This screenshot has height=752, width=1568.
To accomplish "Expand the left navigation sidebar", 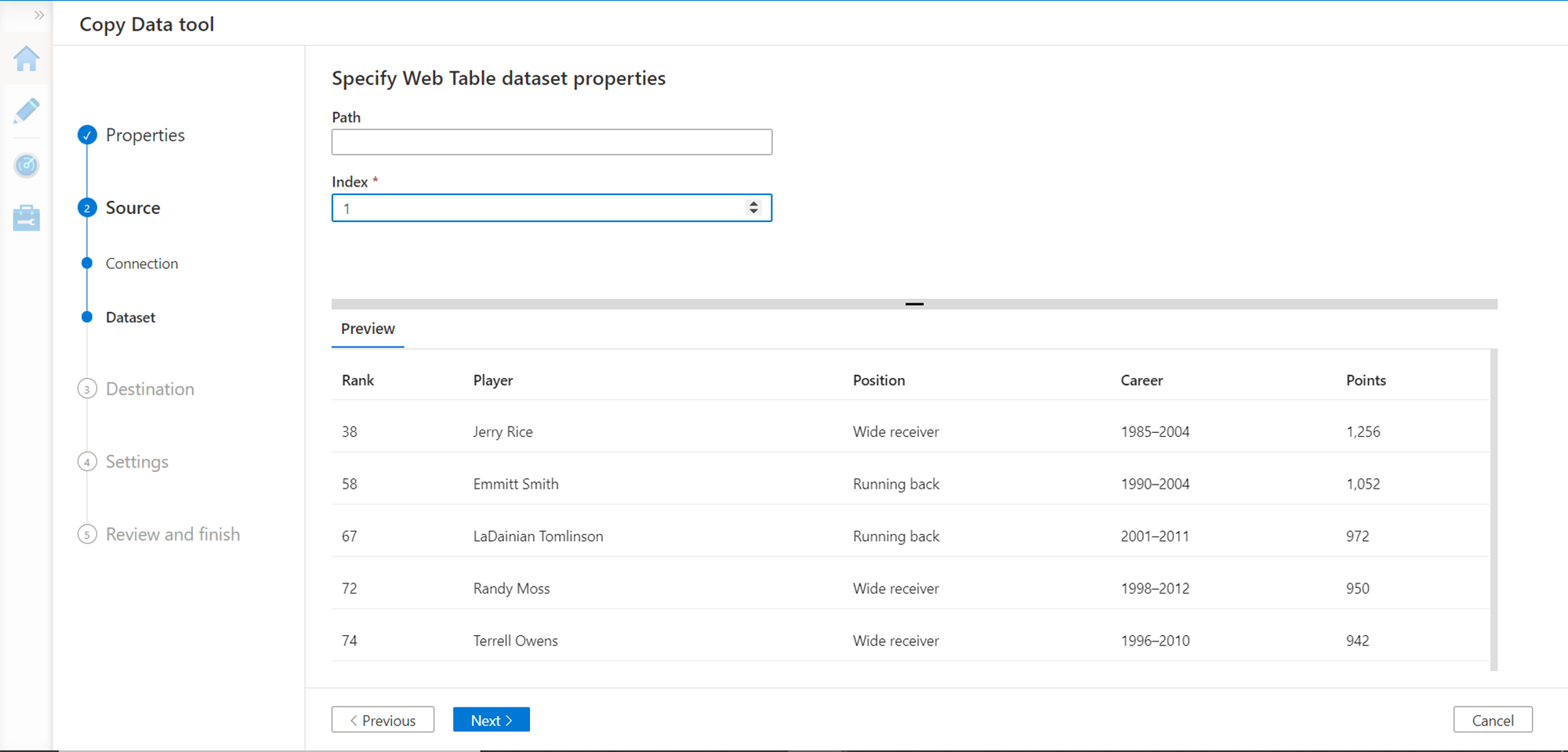I will (38, 15).
